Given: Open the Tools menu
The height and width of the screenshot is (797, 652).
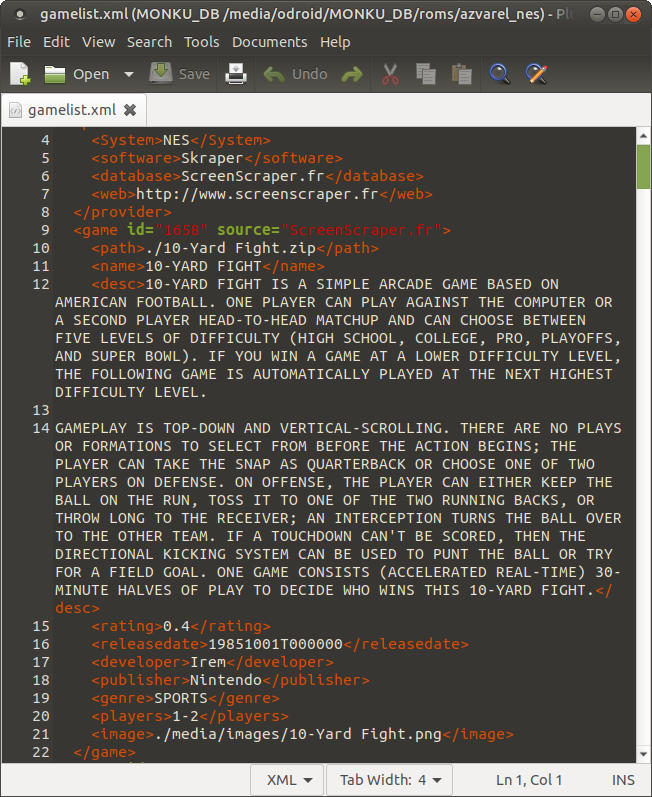Looking at the screenshot, I should (x=202, y=42).
